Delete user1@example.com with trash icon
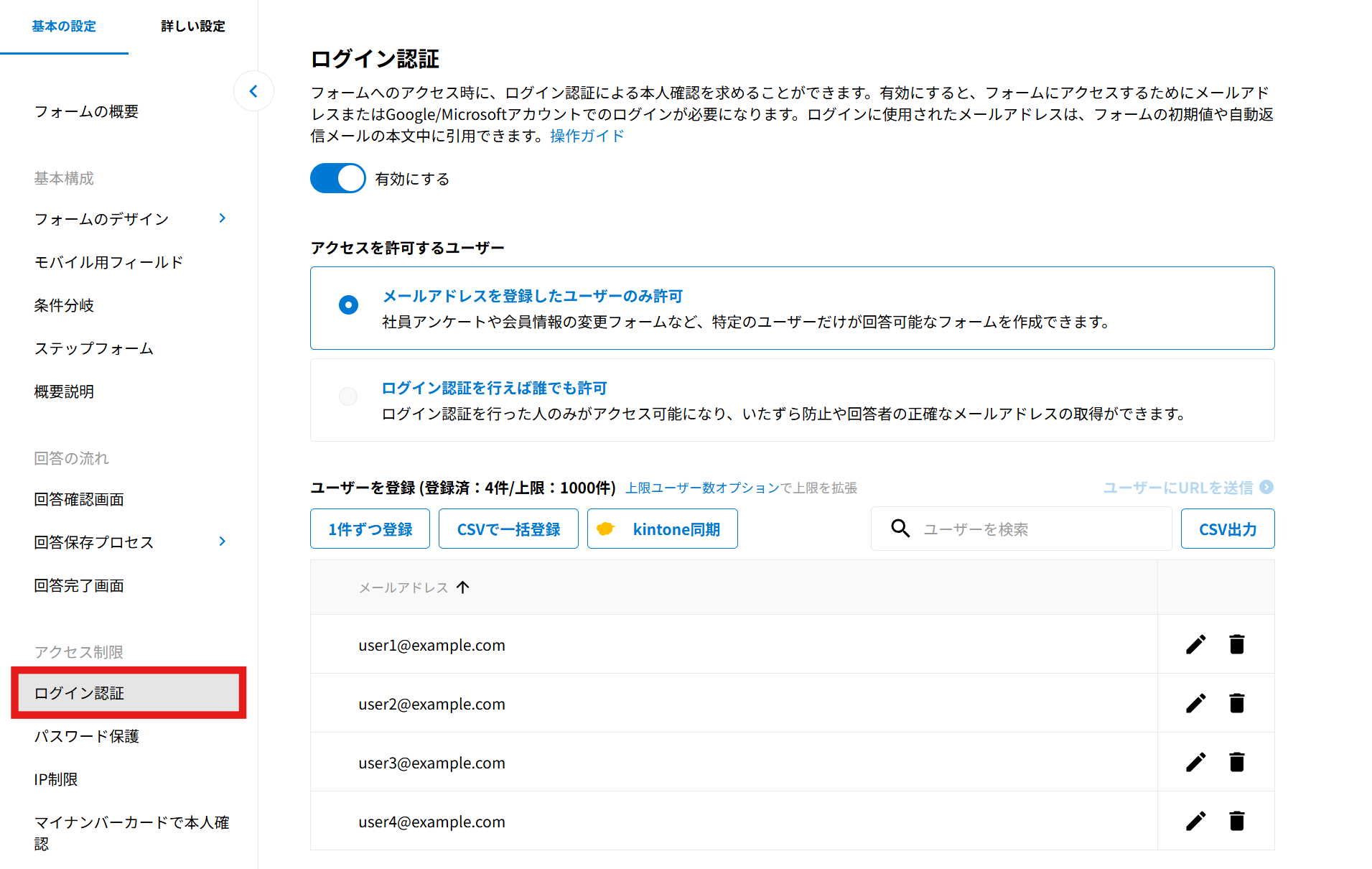Screen dimensions: 1372x869 (1236, 644)
